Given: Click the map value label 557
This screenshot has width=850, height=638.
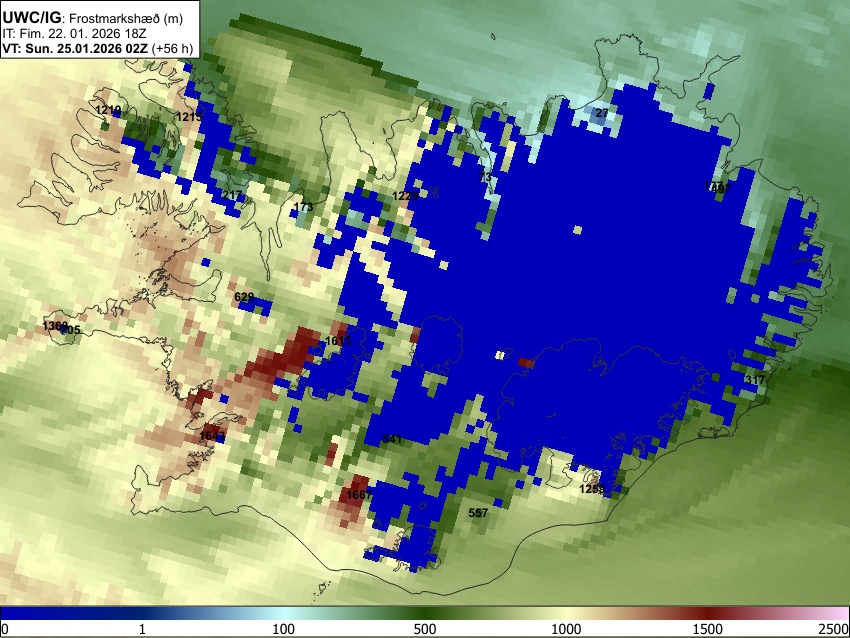Looking at the screenshot, I should (478, 513).
